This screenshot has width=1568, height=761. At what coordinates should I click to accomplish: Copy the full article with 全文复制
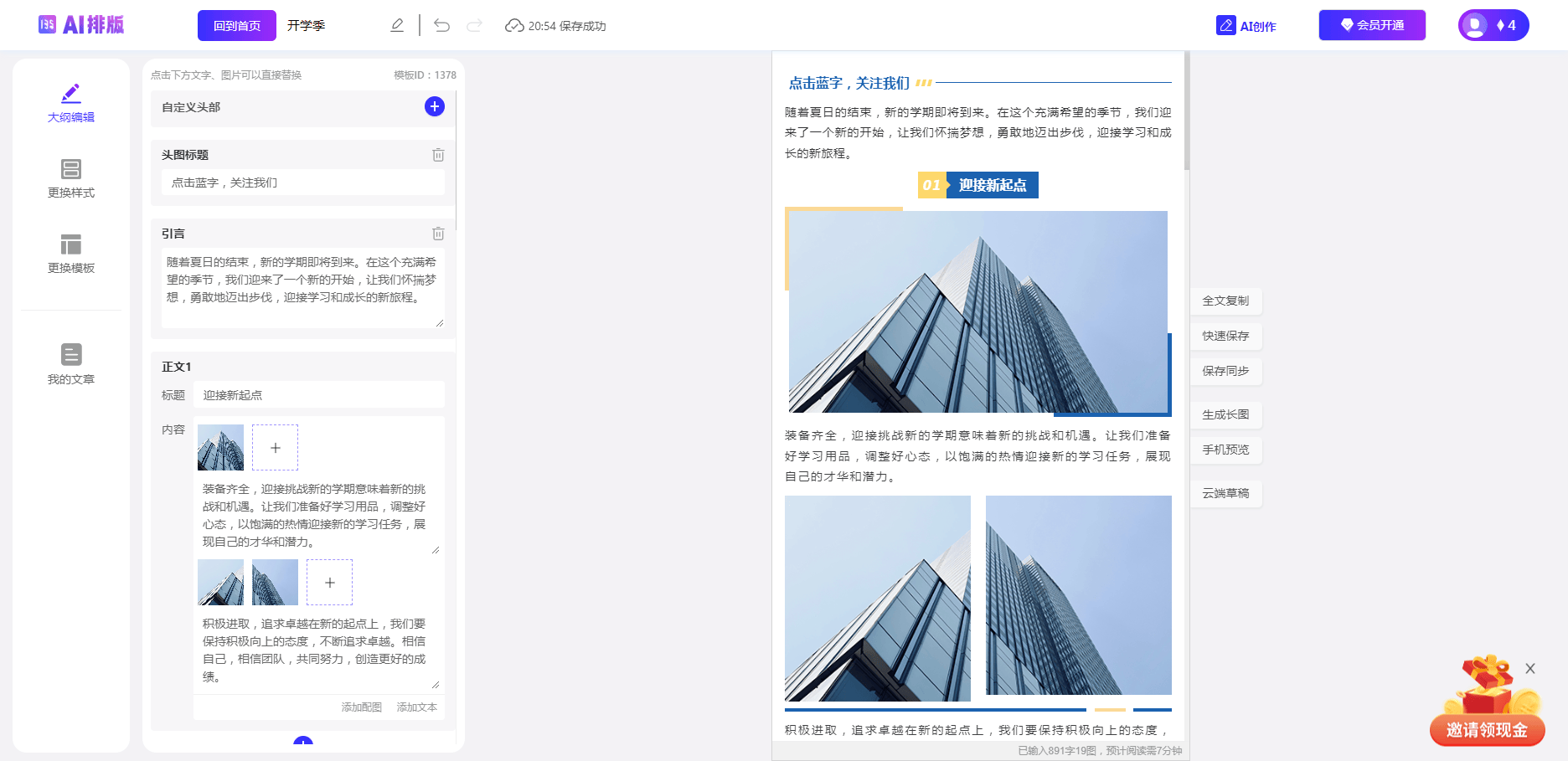pos(1225,301)
